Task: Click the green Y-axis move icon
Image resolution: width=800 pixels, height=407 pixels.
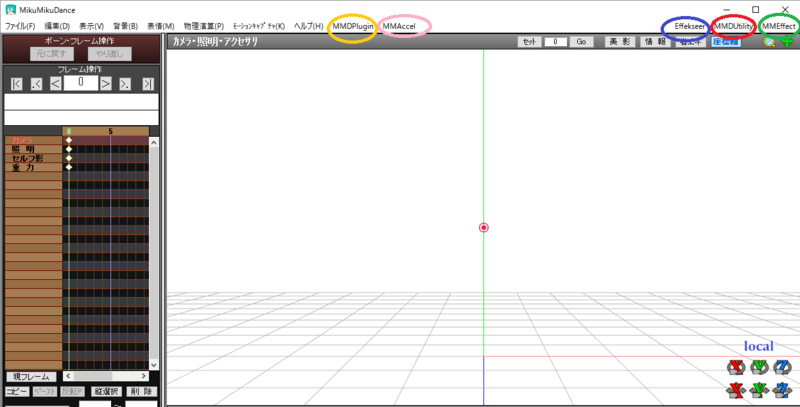Action: click(759, 390)
